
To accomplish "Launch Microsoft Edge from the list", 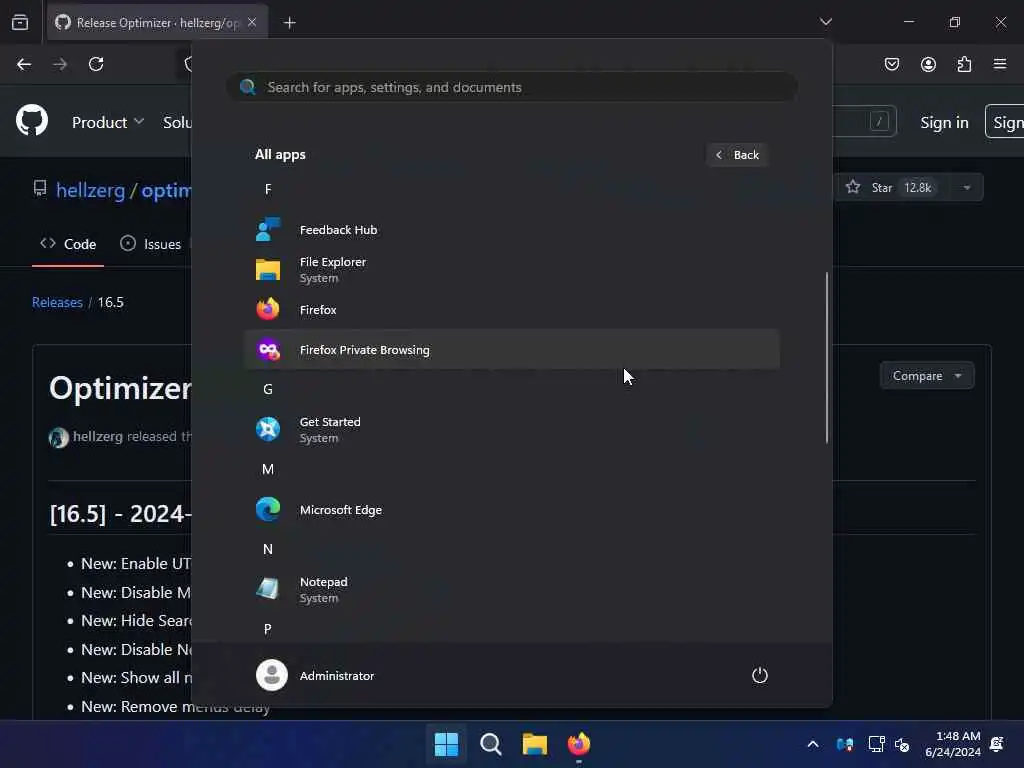I will pos(512,510).
